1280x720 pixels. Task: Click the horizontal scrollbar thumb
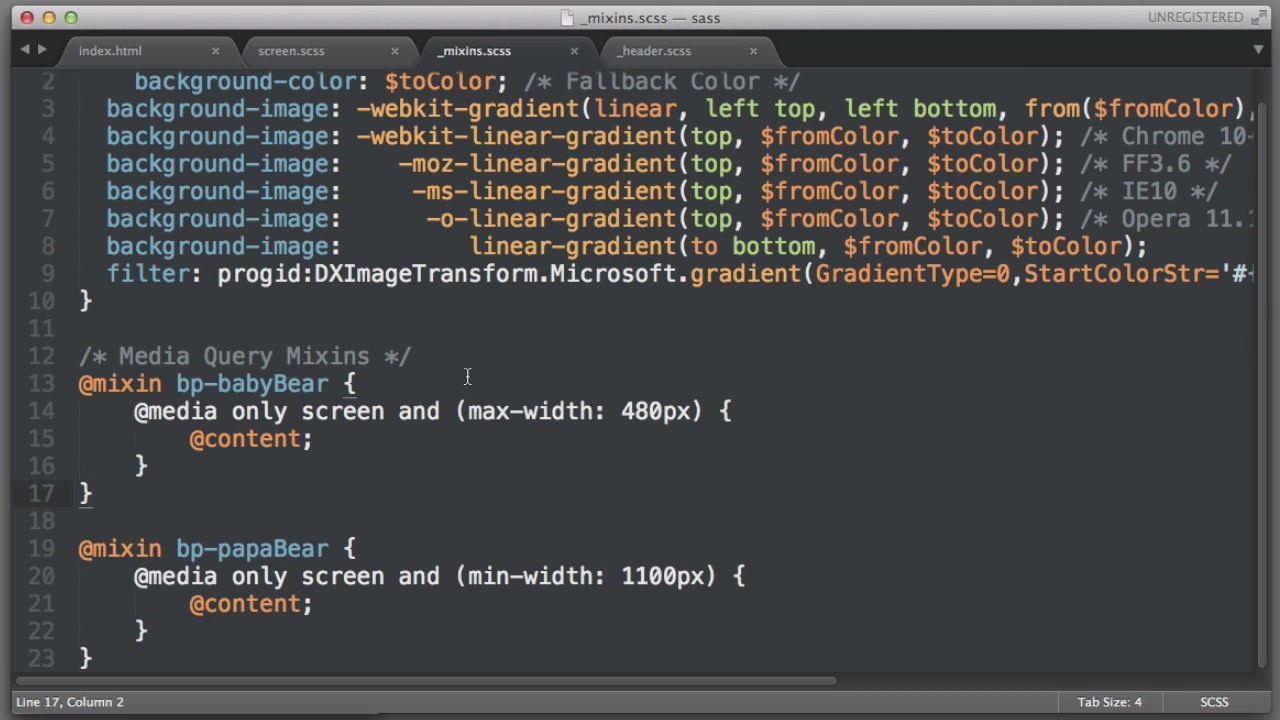[x=425, y=681]
